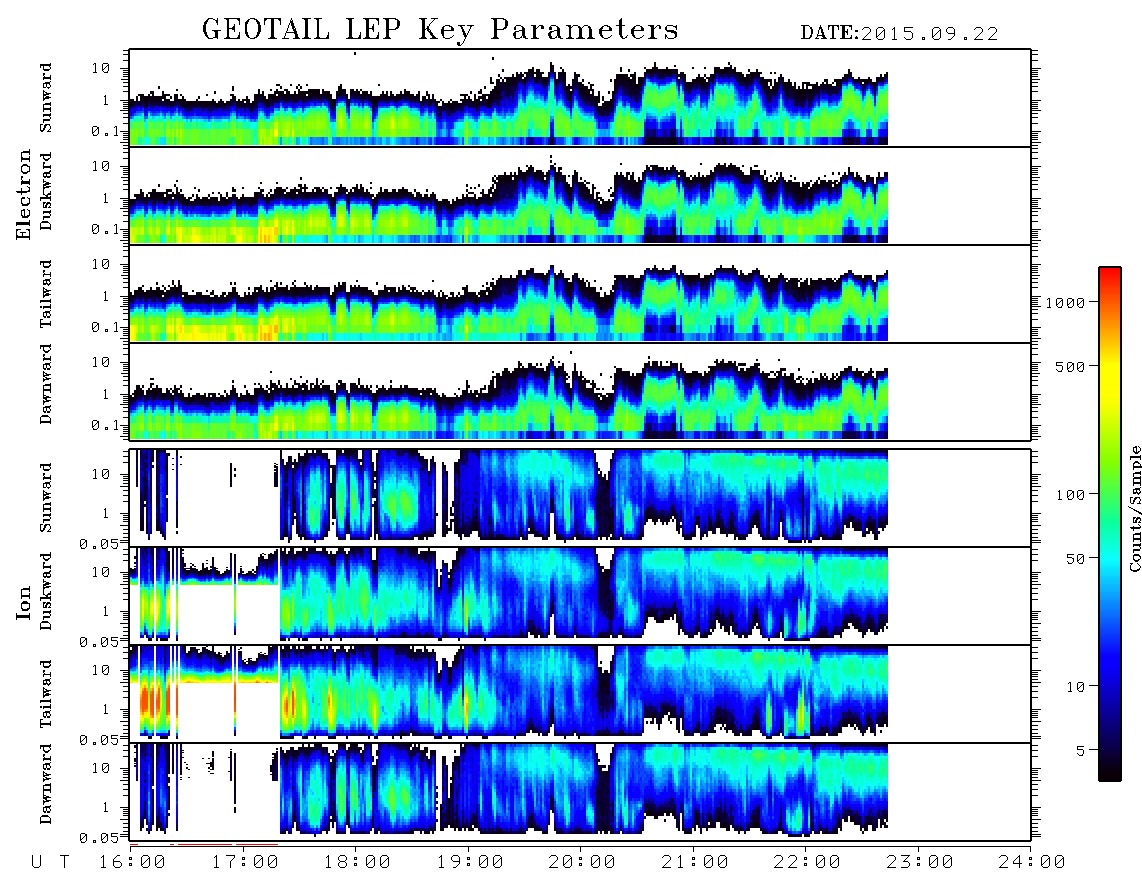Click the 23:00 time tick label
Viewport: 1142px width, 880px height.
pyautogui.click(x=919, y=863)
